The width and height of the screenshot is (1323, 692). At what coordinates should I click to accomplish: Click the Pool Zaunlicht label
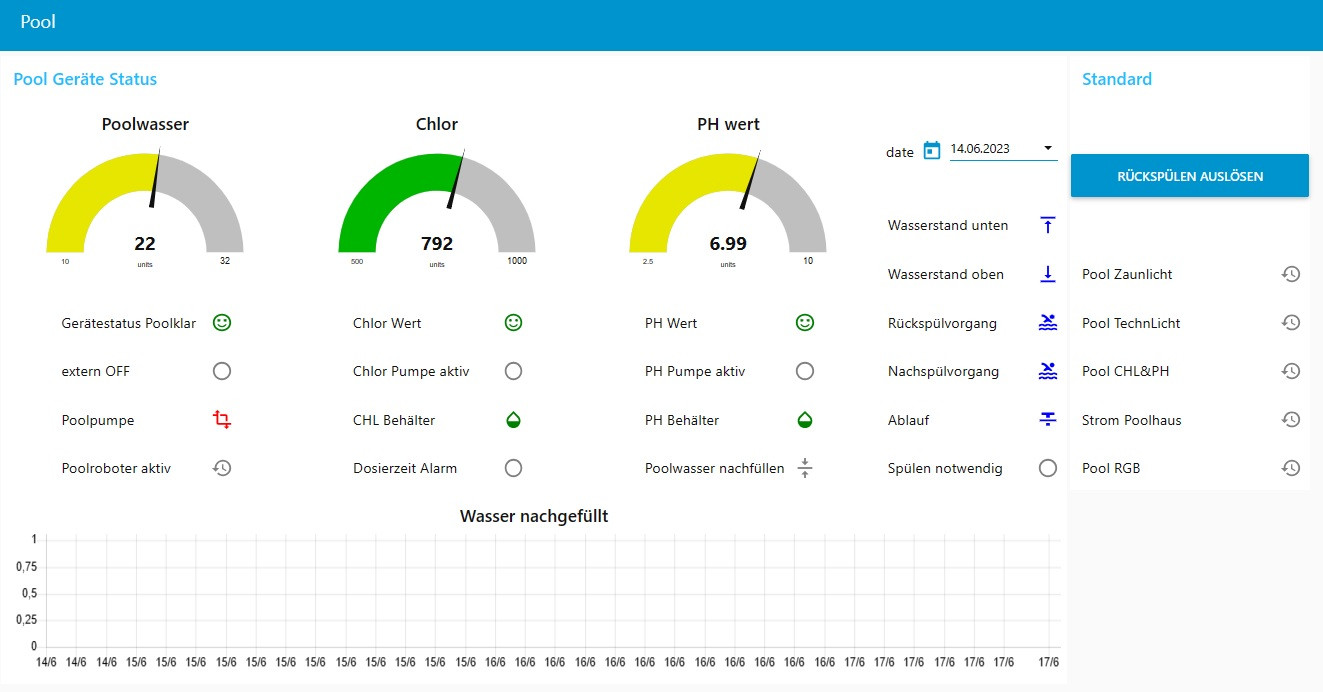click(x=1127, y=274)
